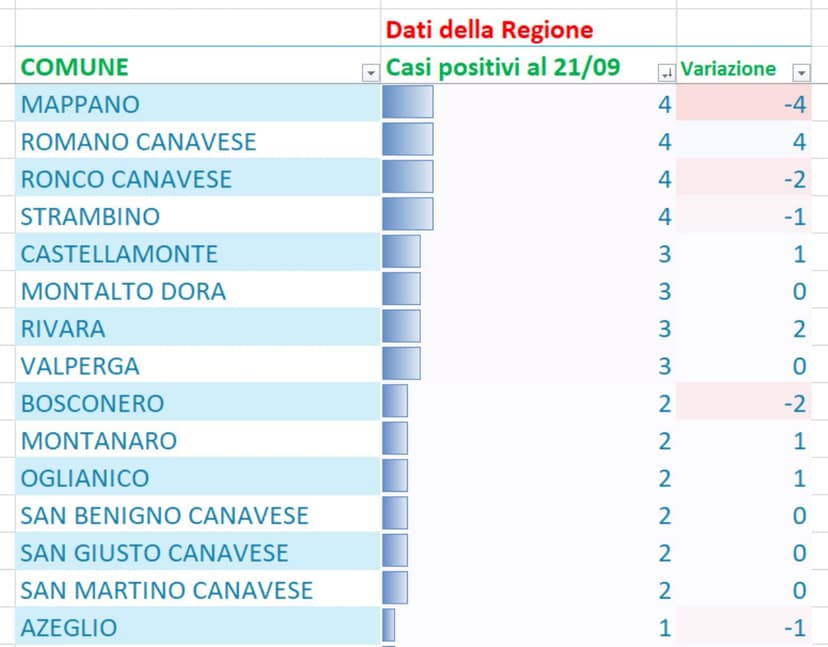Select the CASTELLAMONTE commune cell
The width and height of the screenshot is (828, 647).
[x=120, y=253]
